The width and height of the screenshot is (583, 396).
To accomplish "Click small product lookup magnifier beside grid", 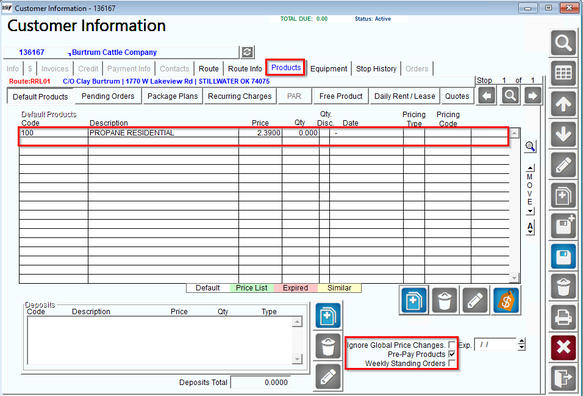I will (530, 146).
